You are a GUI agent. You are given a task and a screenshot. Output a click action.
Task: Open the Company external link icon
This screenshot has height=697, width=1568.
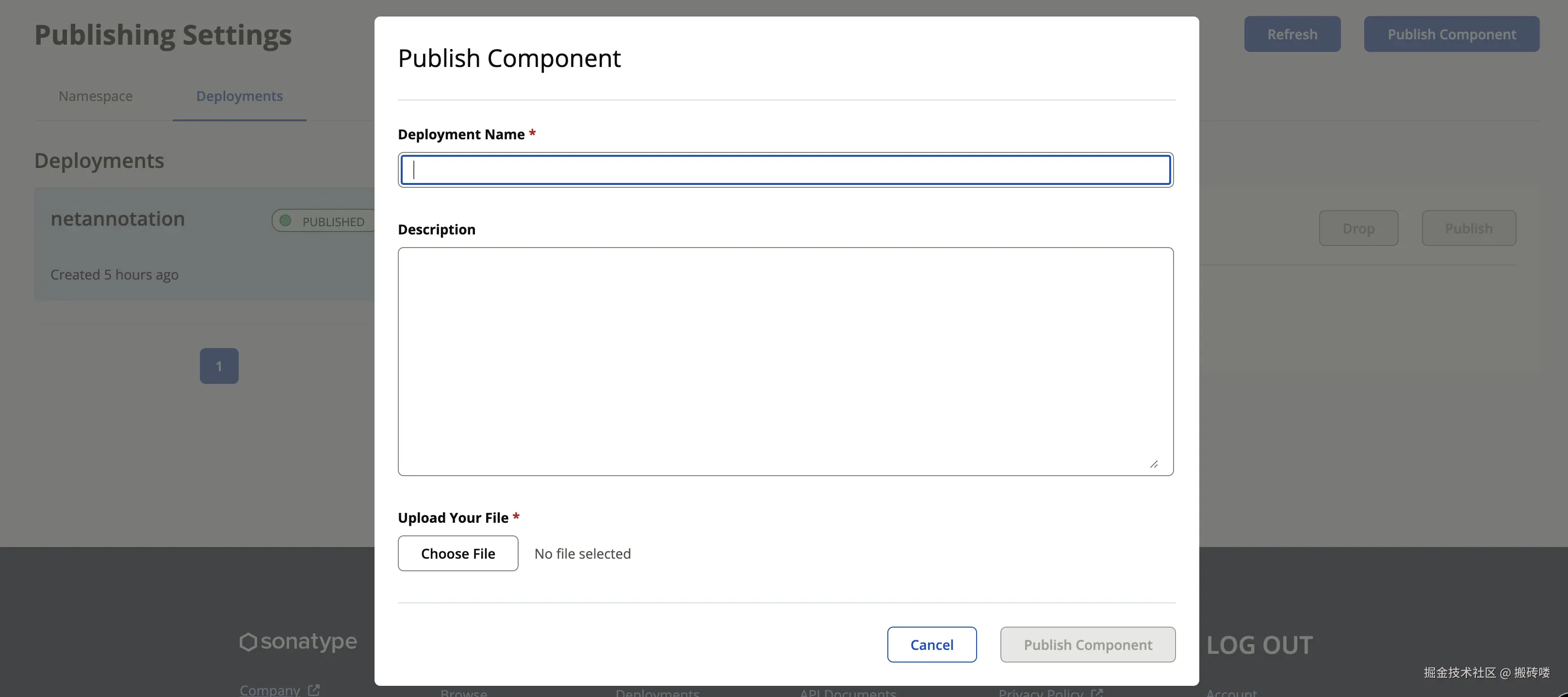pos(314,690)
